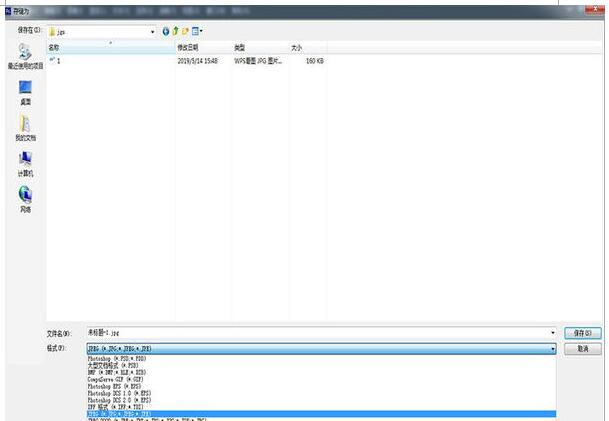Choose CompuServe GIF (*.GIF) format

[x=116, y=379]
